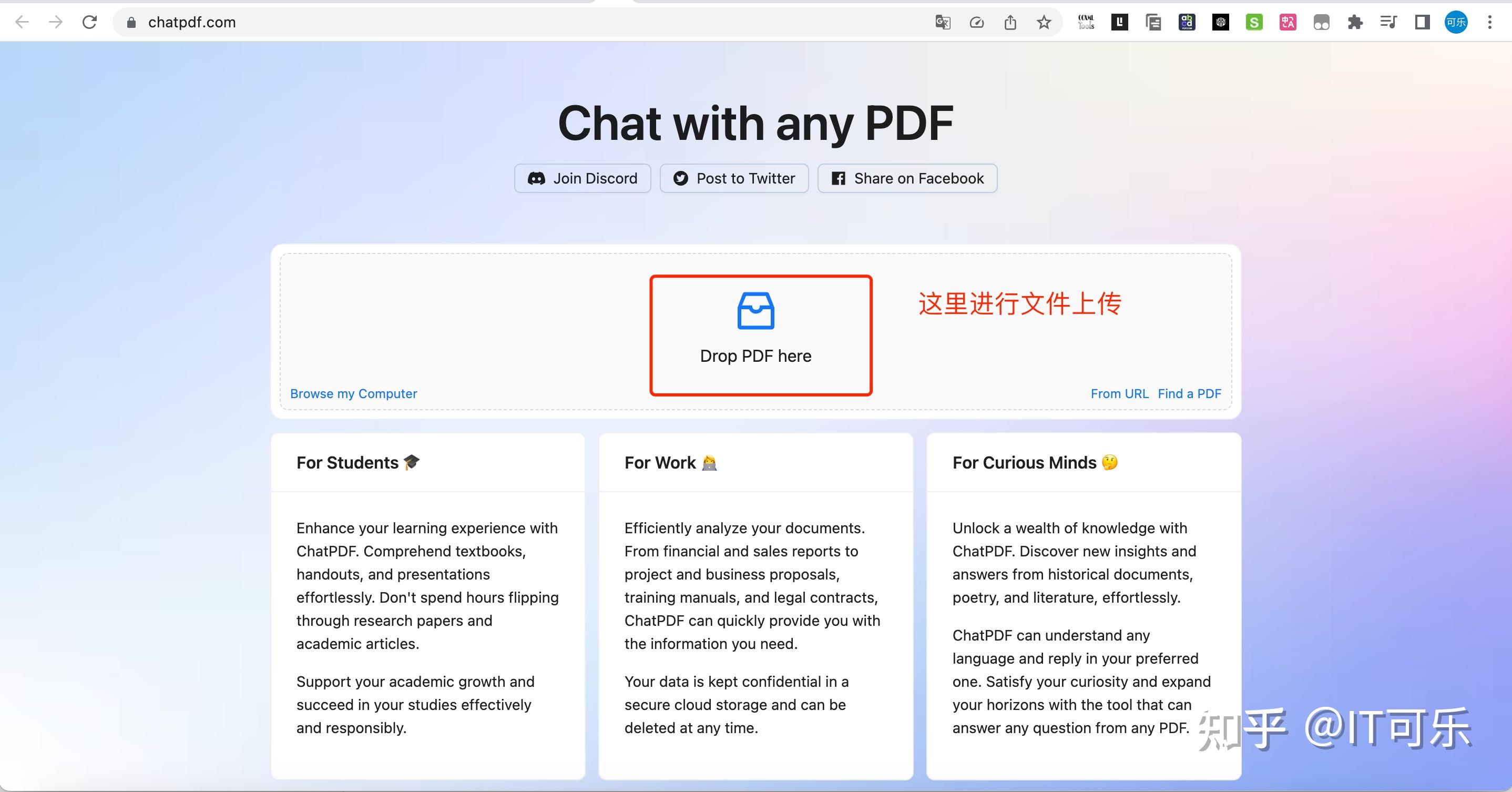1512x792 pixels.
Task: Click the Join Discord button
Action: (583, 178)
